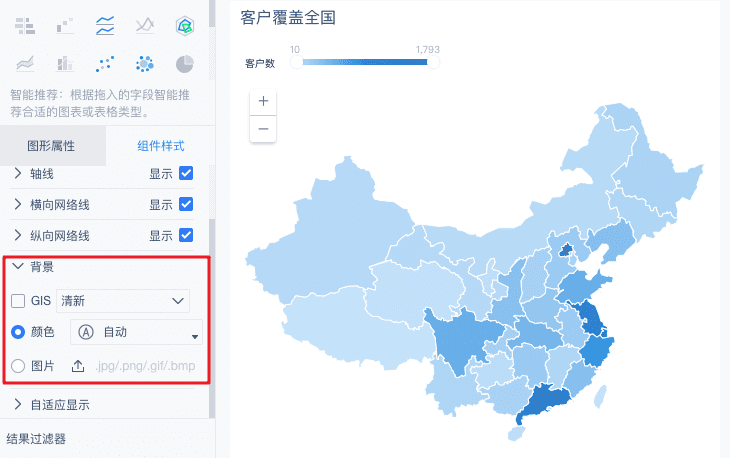Choose the pie chart type icon
This screenshot has width=730, height=458.
[184, 64]
